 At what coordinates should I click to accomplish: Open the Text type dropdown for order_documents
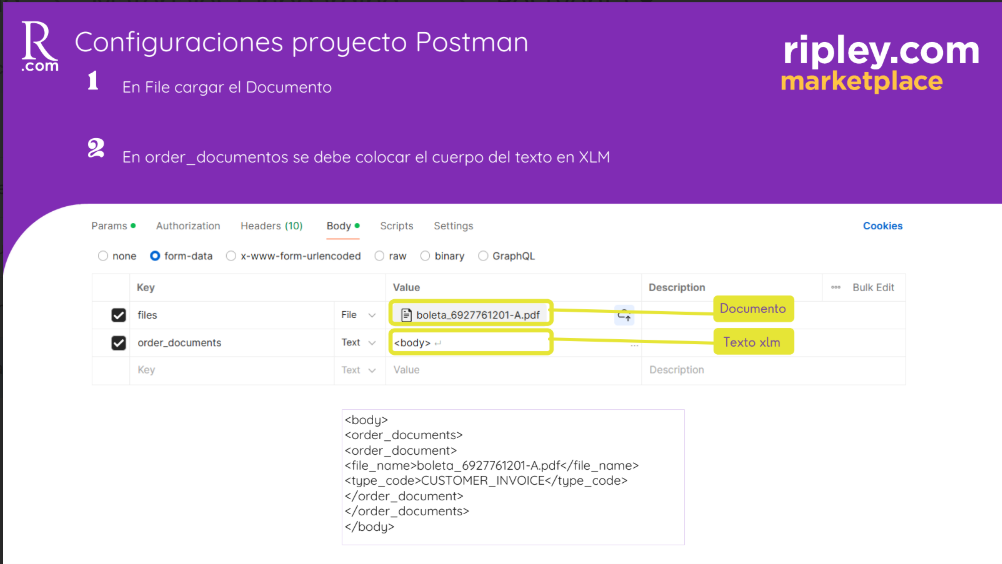[x=358, y=343]
